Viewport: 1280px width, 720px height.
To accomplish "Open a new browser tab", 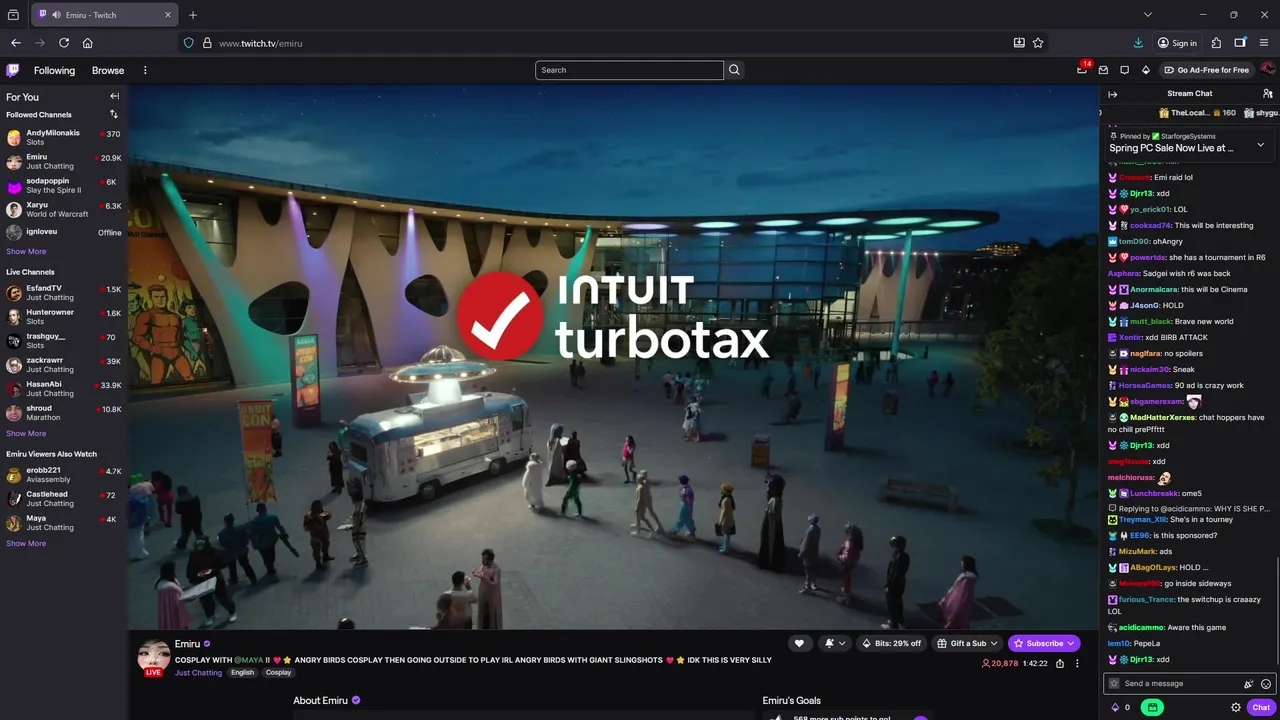I will point(193,15).
